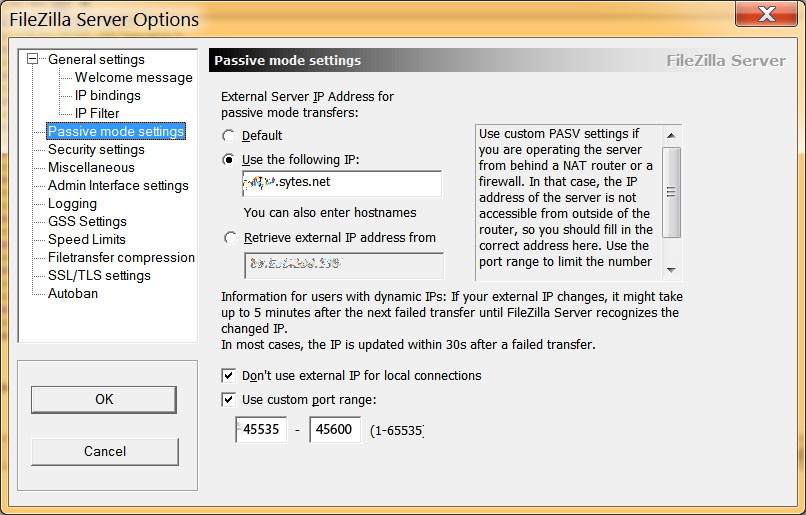Click the port range start field 45535
806x515 pixels.
(261, 431)
